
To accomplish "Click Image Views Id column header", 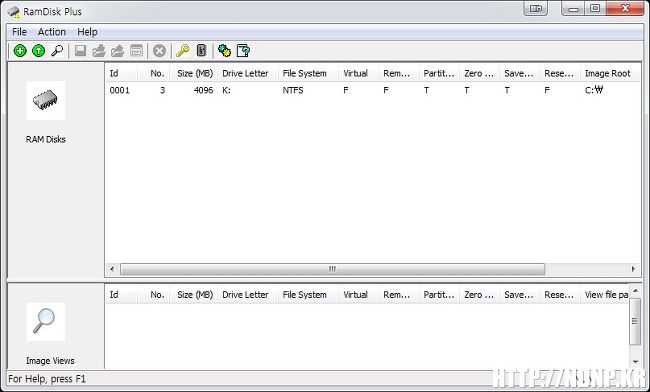I will tap(121, 295).
